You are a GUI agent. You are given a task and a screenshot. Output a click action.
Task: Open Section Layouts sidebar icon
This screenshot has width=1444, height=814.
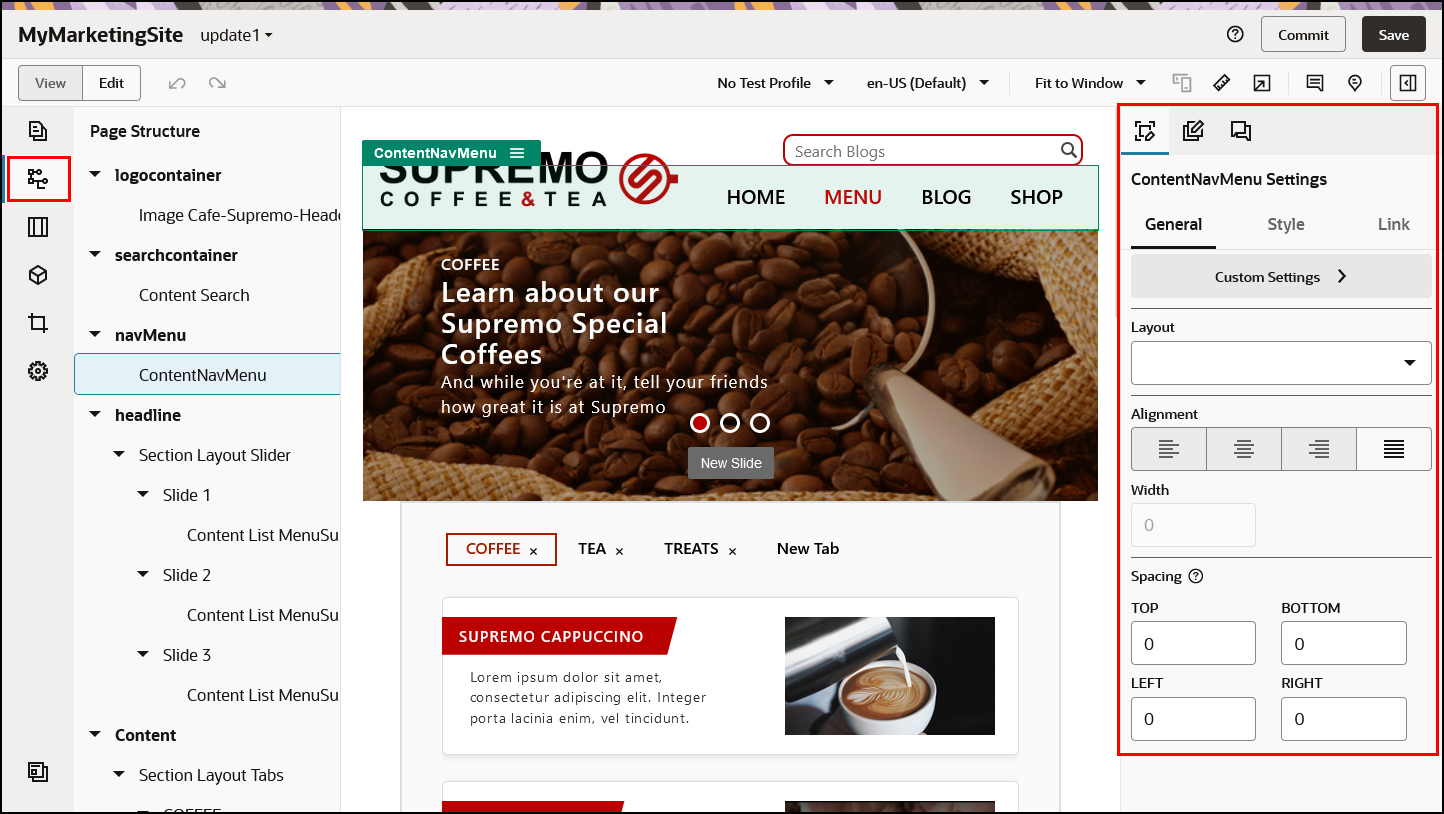point(37,227)
